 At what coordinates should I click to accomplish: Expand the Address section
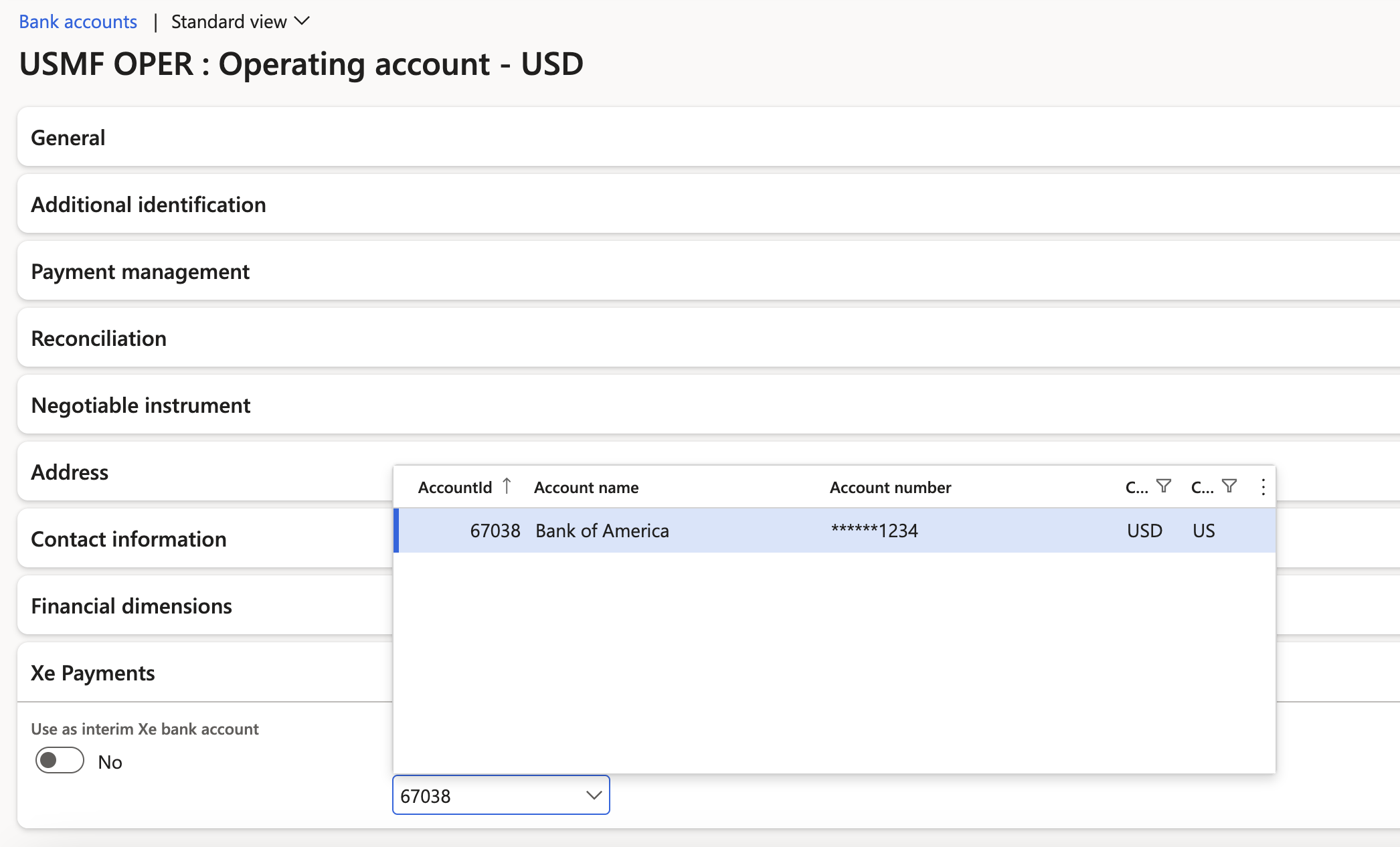[70, 472]
